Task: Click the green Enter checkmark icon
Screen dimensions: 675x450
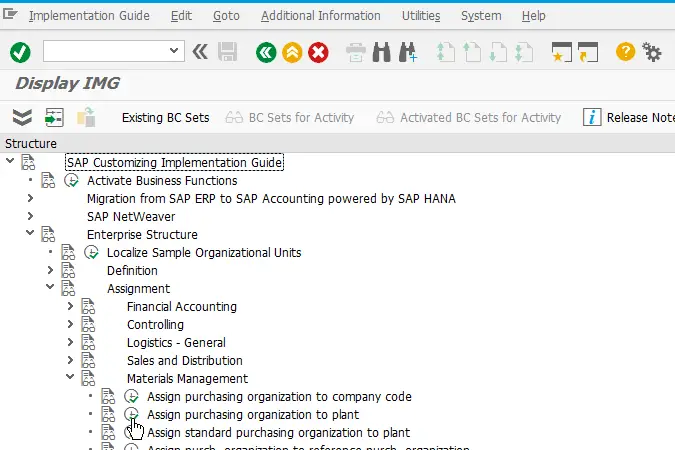Action: tap(20, 53)
